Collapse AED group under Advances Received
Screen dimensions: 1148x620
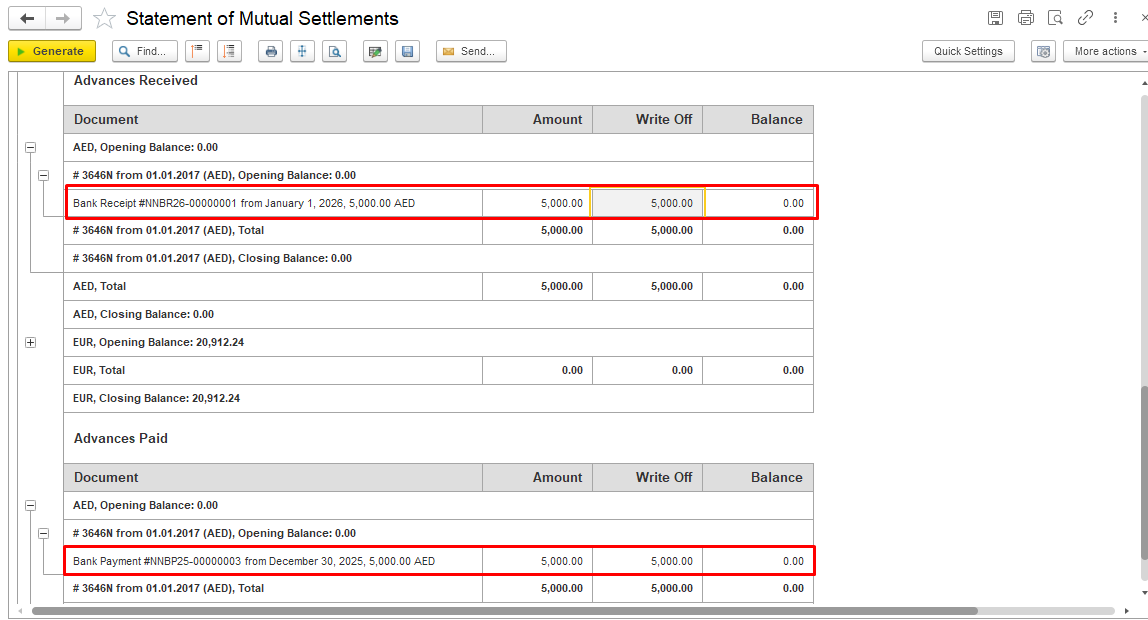[31, 148]
